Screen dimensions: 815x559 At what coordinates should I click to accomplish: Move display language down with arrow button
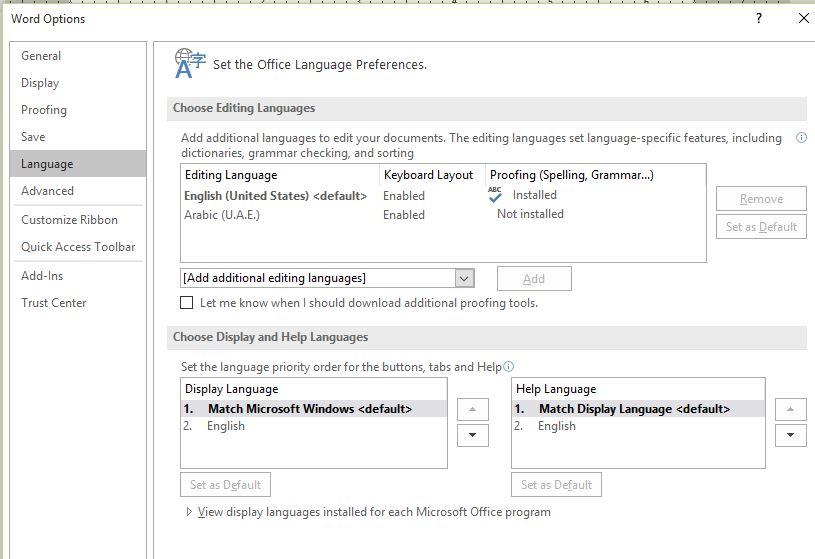click(x=472, y=435)
